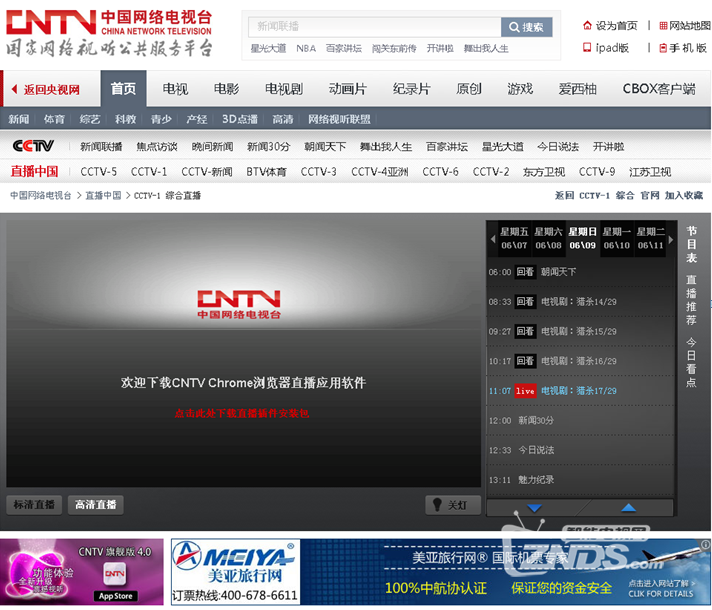This screenshot has height=610, width=712.
Task: Click the red live badge for 猎杀17/29
Action: pyautogui.click(x=525, y=391)
